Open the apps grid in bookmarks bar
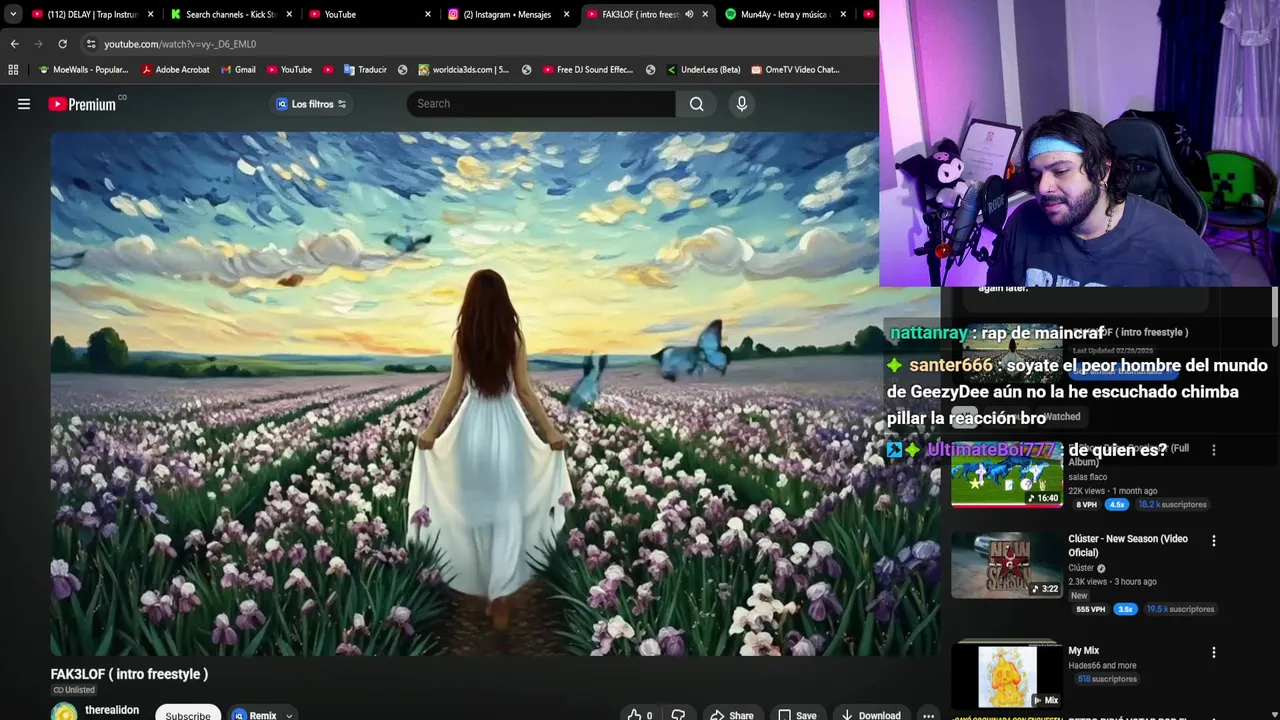This screenshot has width=1280, height=720. 13,70
